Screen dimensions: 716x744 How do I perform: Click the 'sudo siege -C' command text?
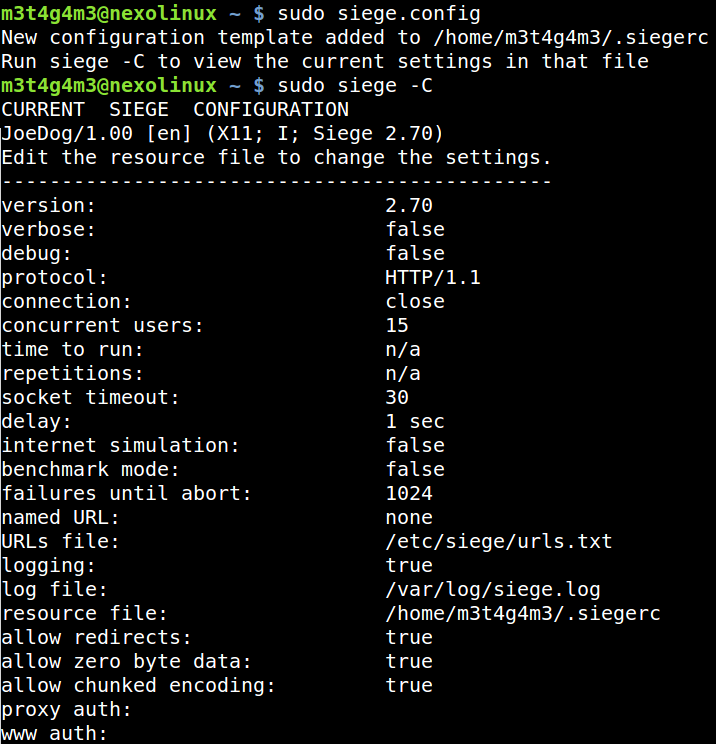[355, 85]
